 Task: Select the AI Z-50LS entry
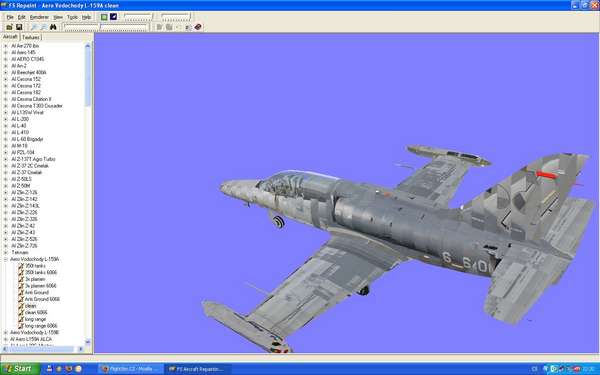point(21,179)
